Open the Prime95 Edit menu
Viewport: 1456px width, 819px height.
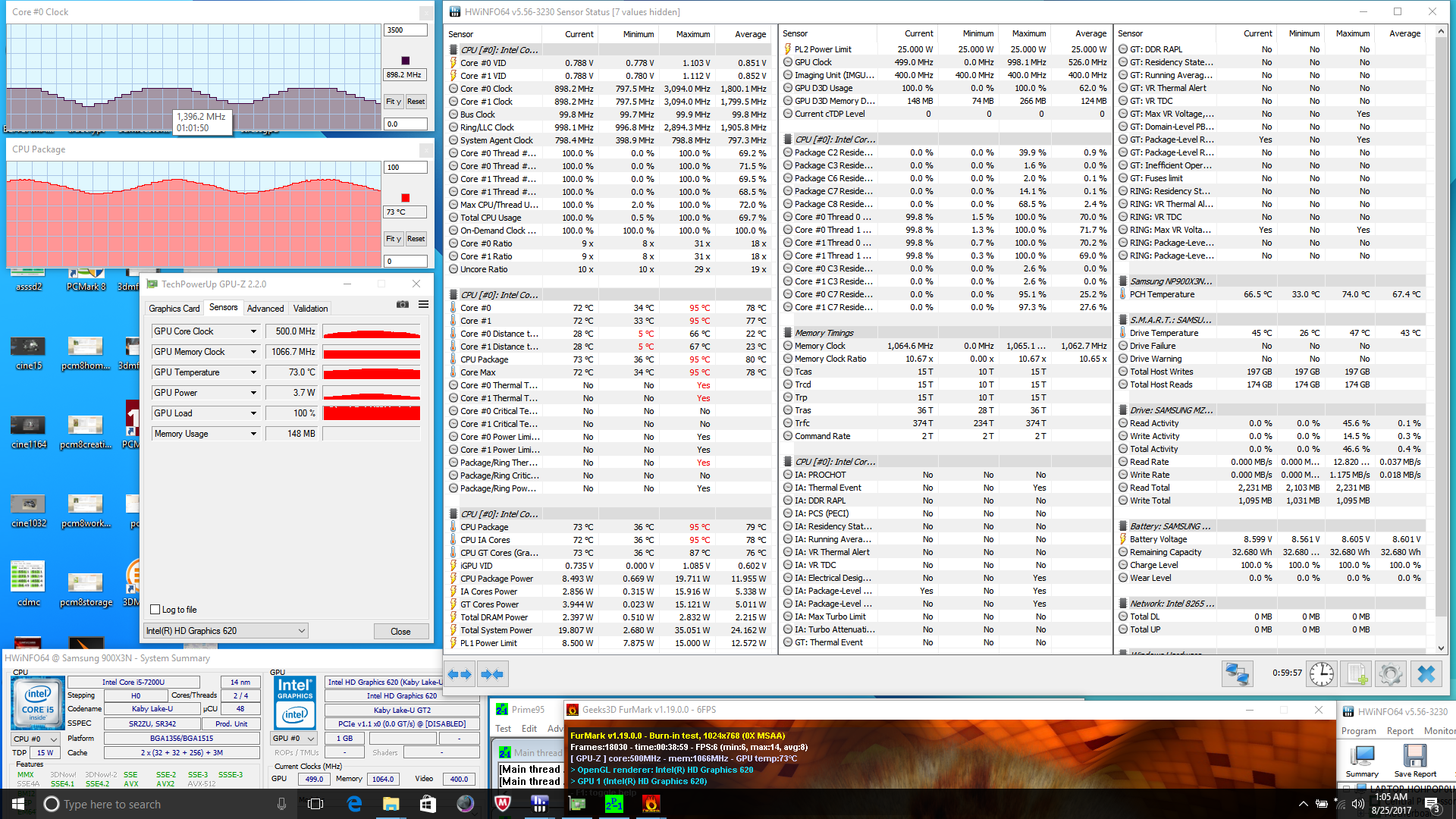pyautogui.click(x=529, y=729)
